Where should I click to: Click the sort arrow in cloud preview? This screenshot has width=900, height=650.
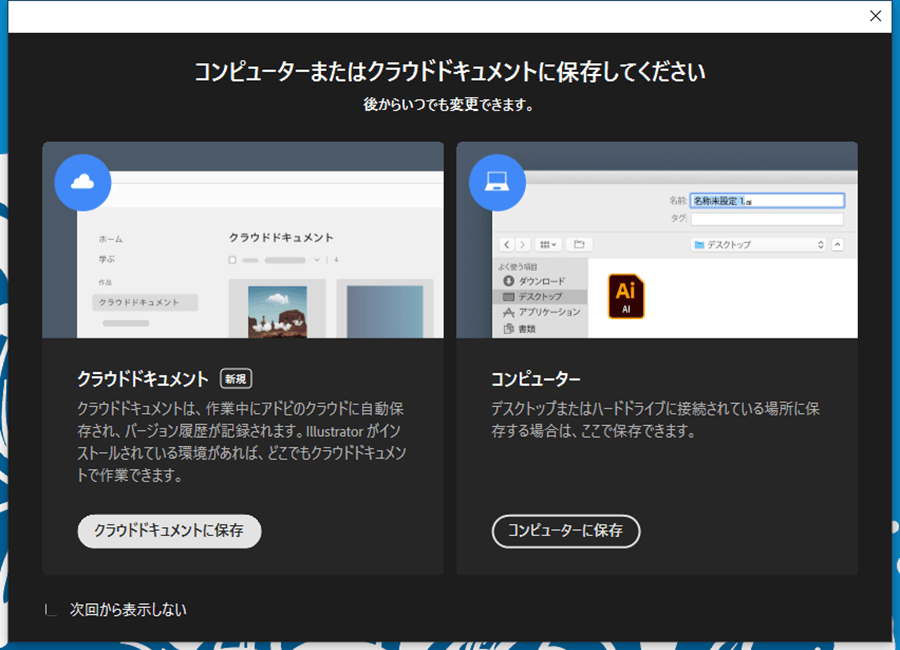(x=336, y=260)
